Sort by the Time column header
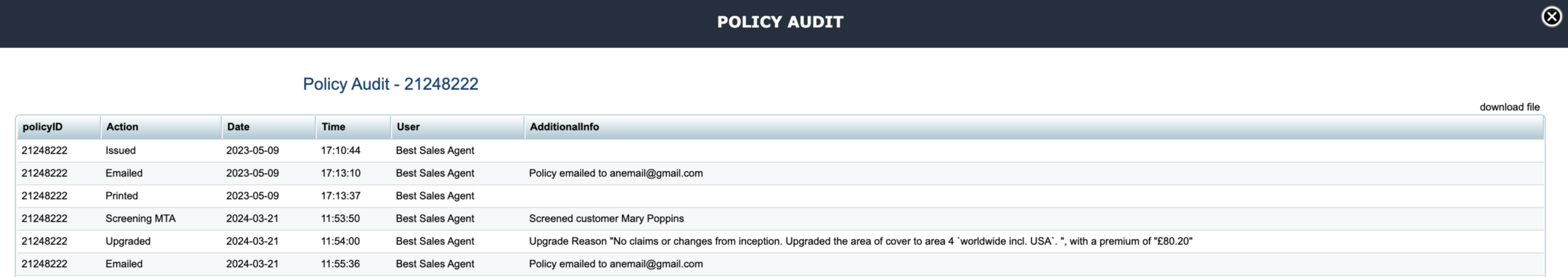The height and width of the screenshot is (277, 1568). click(x=353, y=127)
